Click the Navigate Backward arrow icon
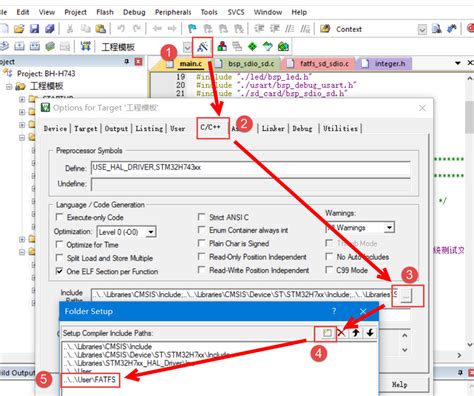Screen dimensions: 474x396 click(157, 29)
